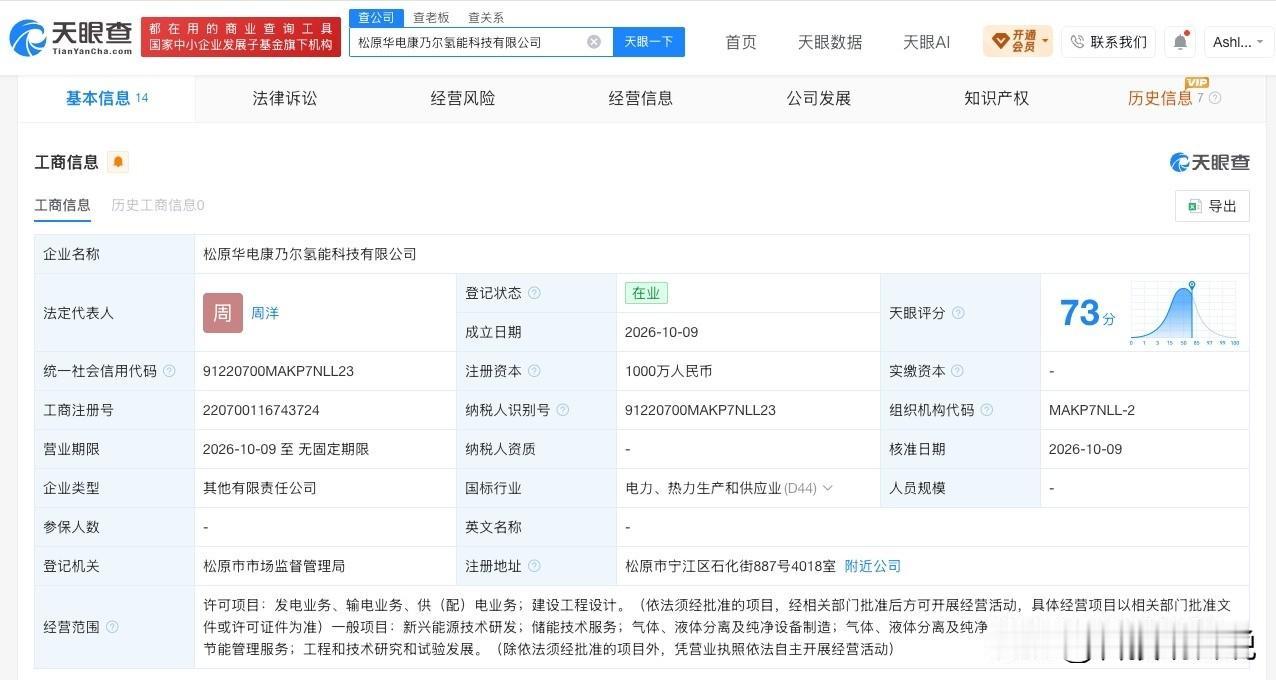The image size is (1276, 680).
Task: Click the 周 avatar of legal representative
Action: [x=223, y=313]
